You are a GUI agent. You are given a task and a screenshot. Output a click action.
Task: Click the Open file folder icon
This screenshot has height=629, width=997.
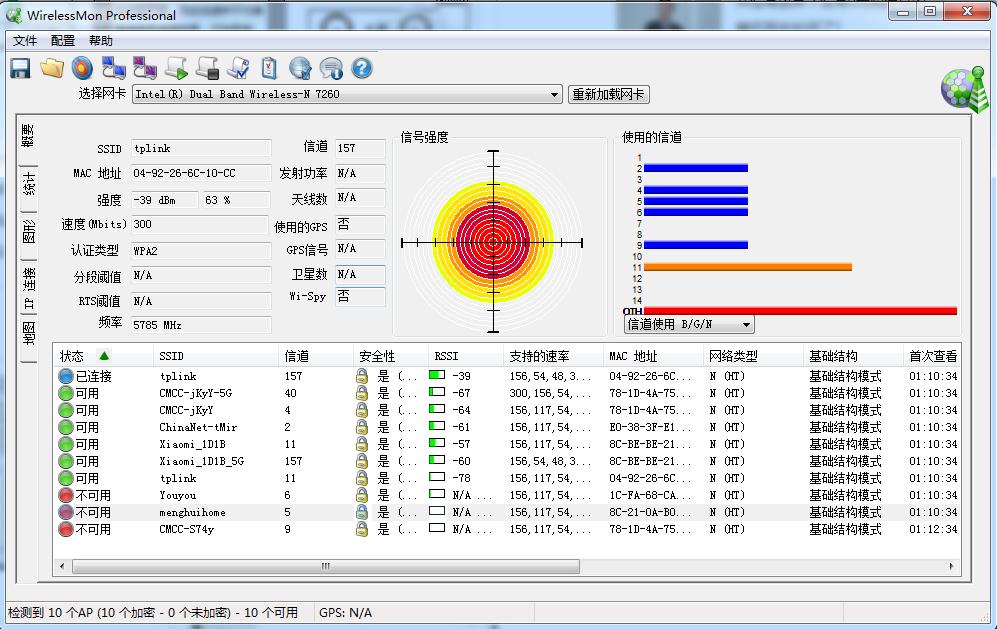(x=52, y=67)
